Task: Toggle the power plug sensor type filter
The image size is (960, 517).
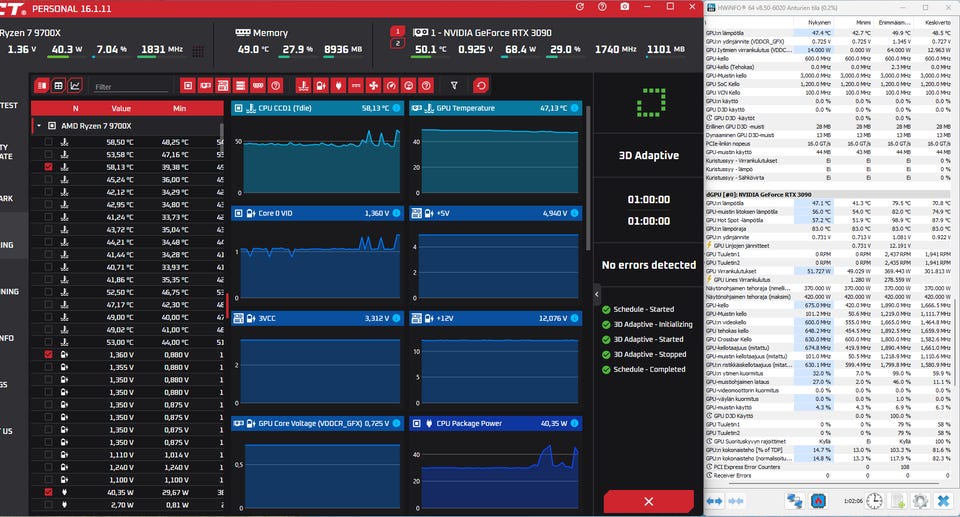Action: (x=338, y=86)
